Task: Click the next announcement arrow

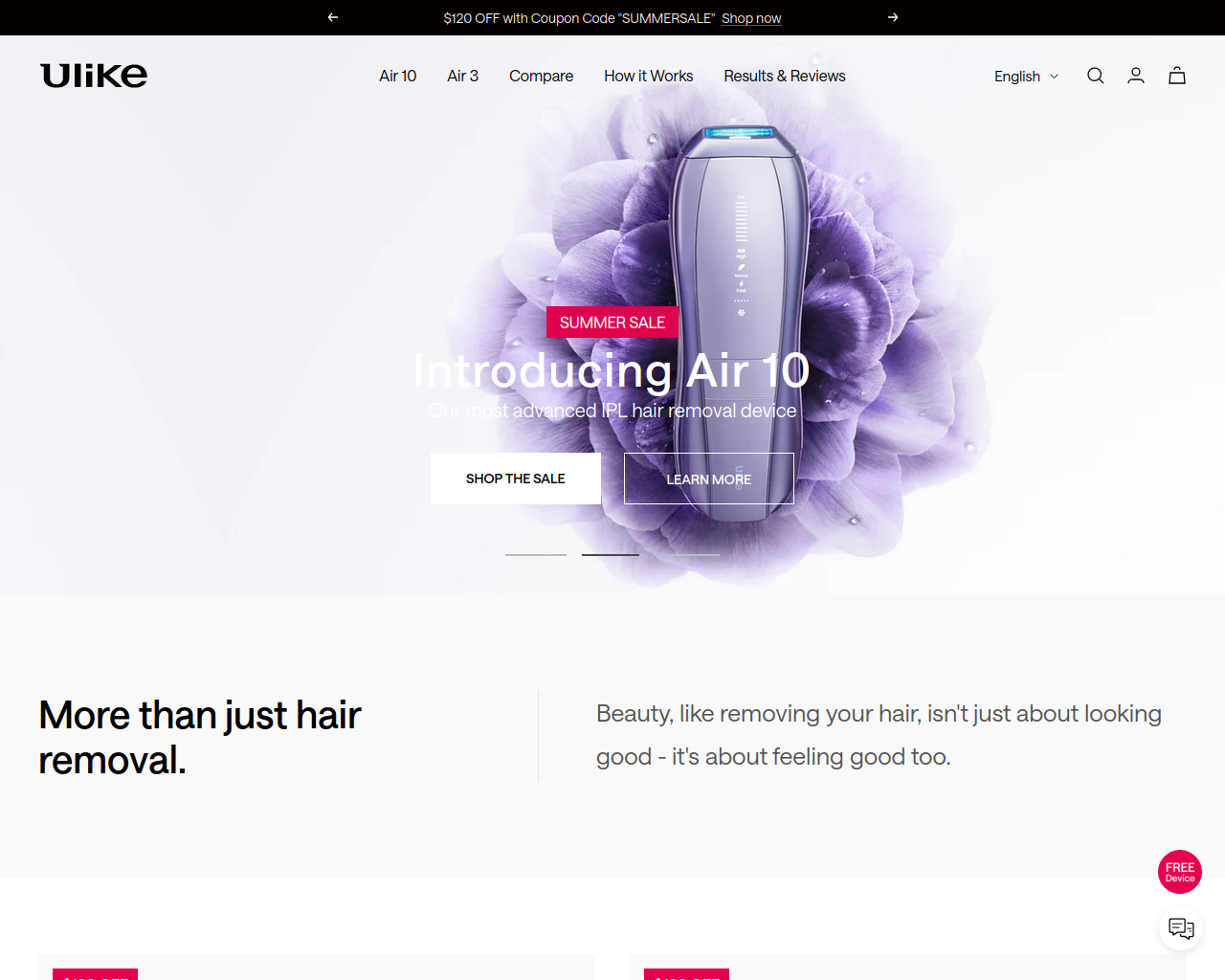Action: click(x=893, y=17)
